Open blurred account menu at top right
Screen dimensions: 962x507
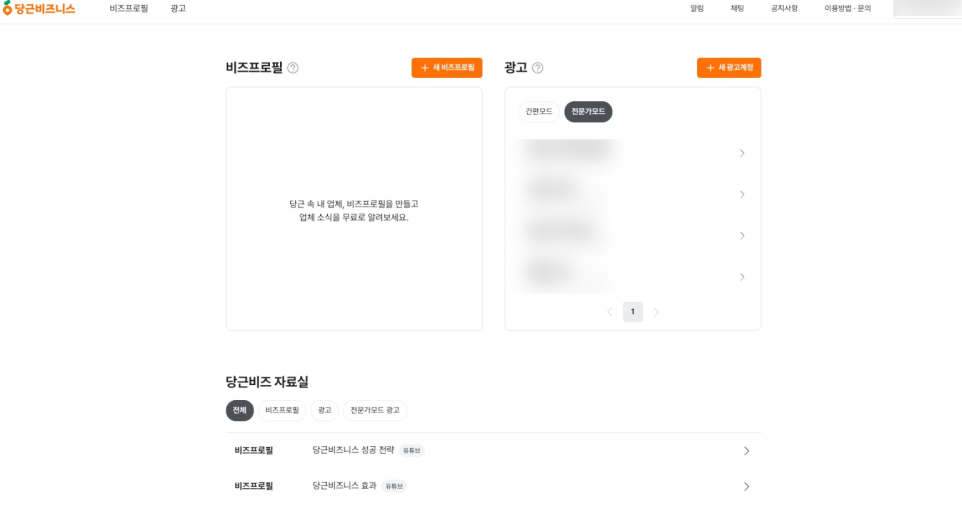click(927, 9)
